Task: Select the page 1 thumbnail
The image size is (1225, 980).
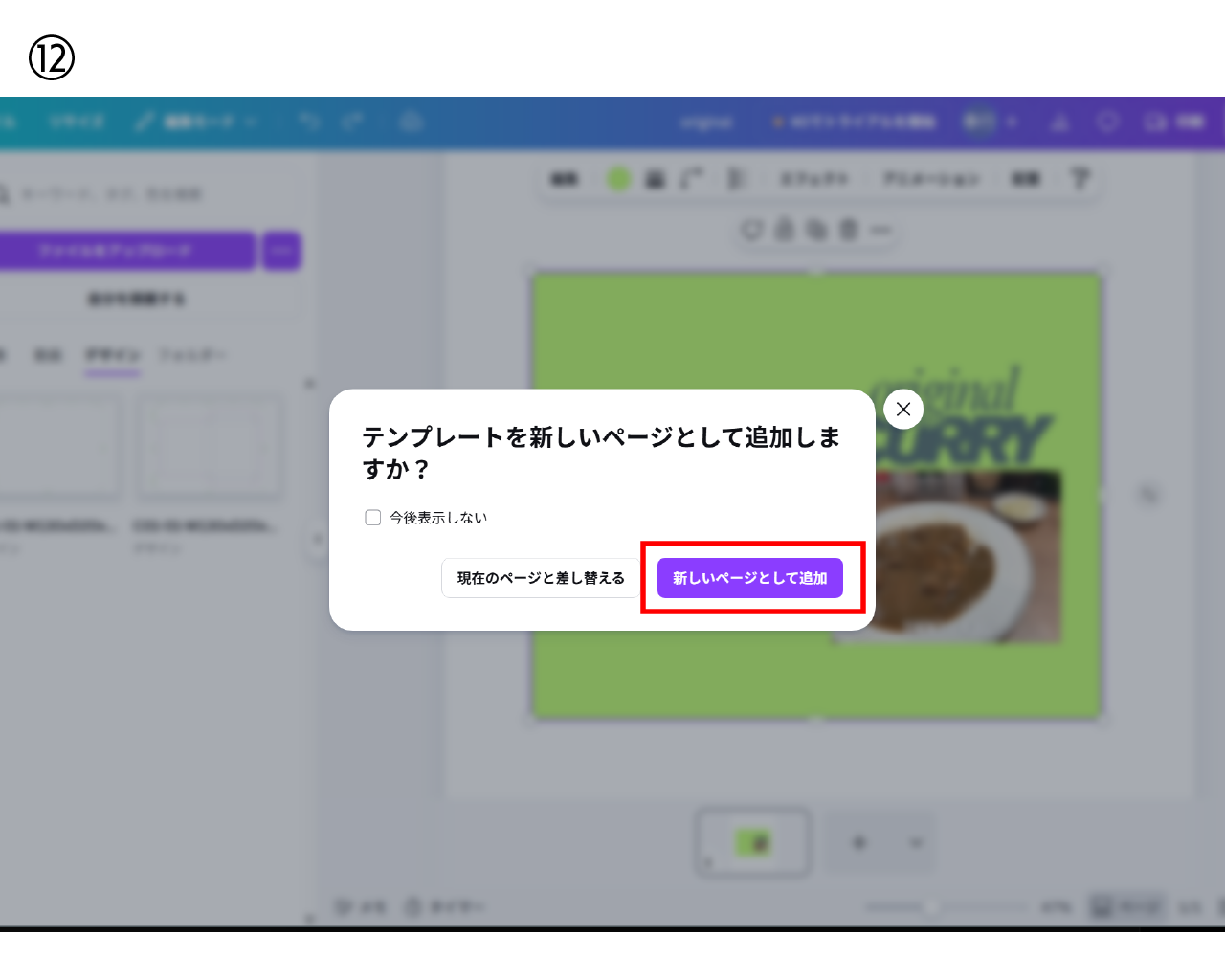Action: pyautogui.click(x=753, y=843)
